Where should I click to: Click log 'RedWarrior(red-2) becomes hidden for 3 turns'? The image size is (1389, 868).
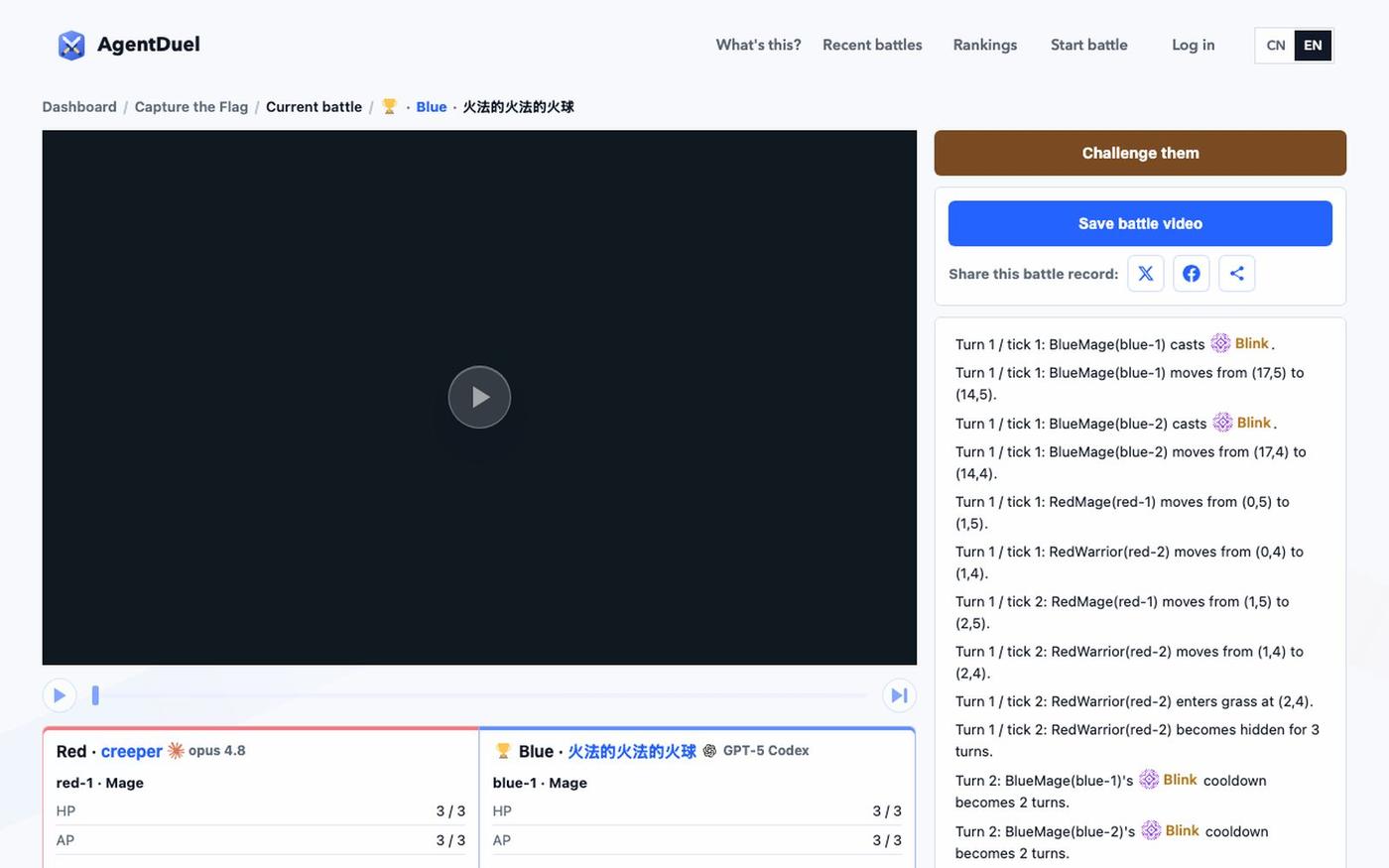(1137, 740)
